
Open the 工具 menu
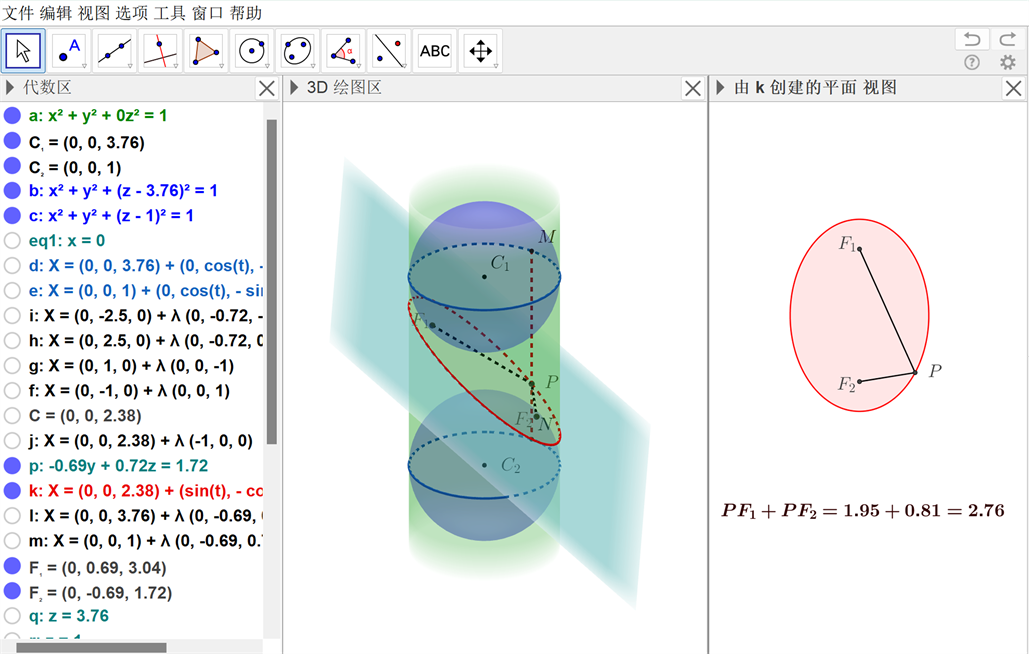pos(169,13)
